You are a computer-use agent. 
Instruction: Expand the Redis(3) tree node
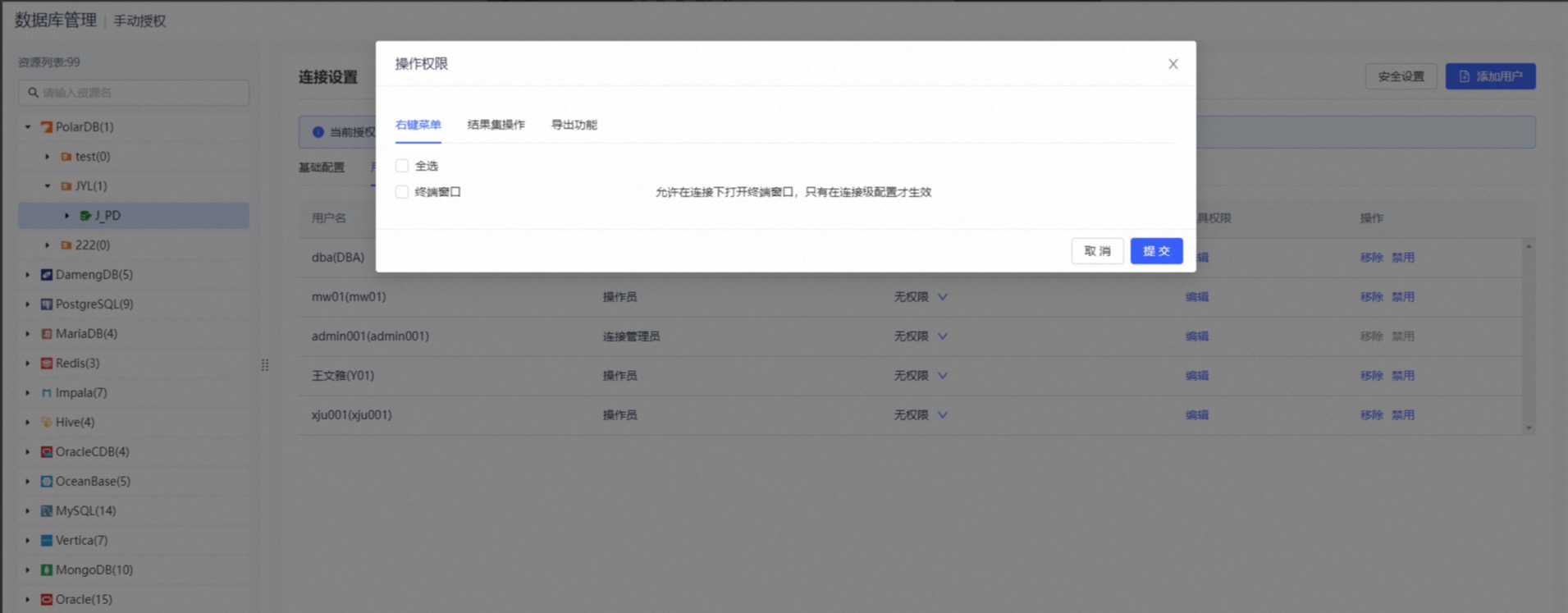point(28,364)
